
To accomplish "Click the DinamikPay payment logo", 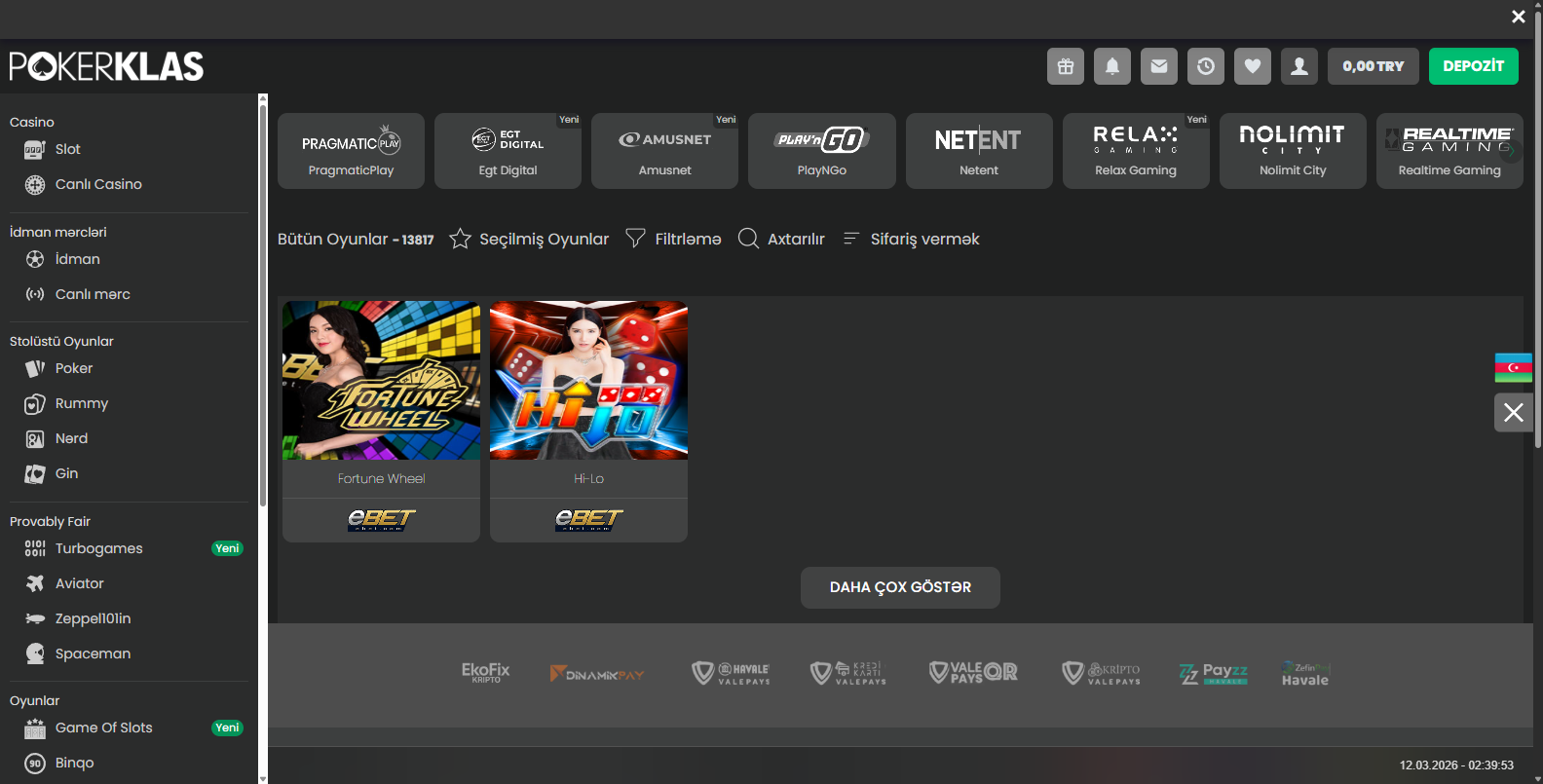I will point(597,674).
